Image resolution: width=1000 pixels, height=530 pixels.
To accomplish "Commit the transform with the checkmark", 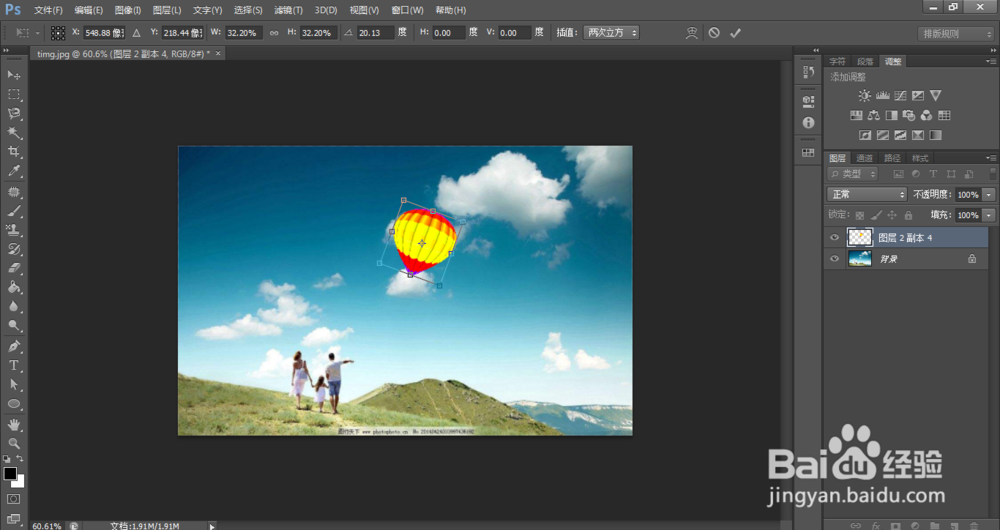I will coord(735,33).
